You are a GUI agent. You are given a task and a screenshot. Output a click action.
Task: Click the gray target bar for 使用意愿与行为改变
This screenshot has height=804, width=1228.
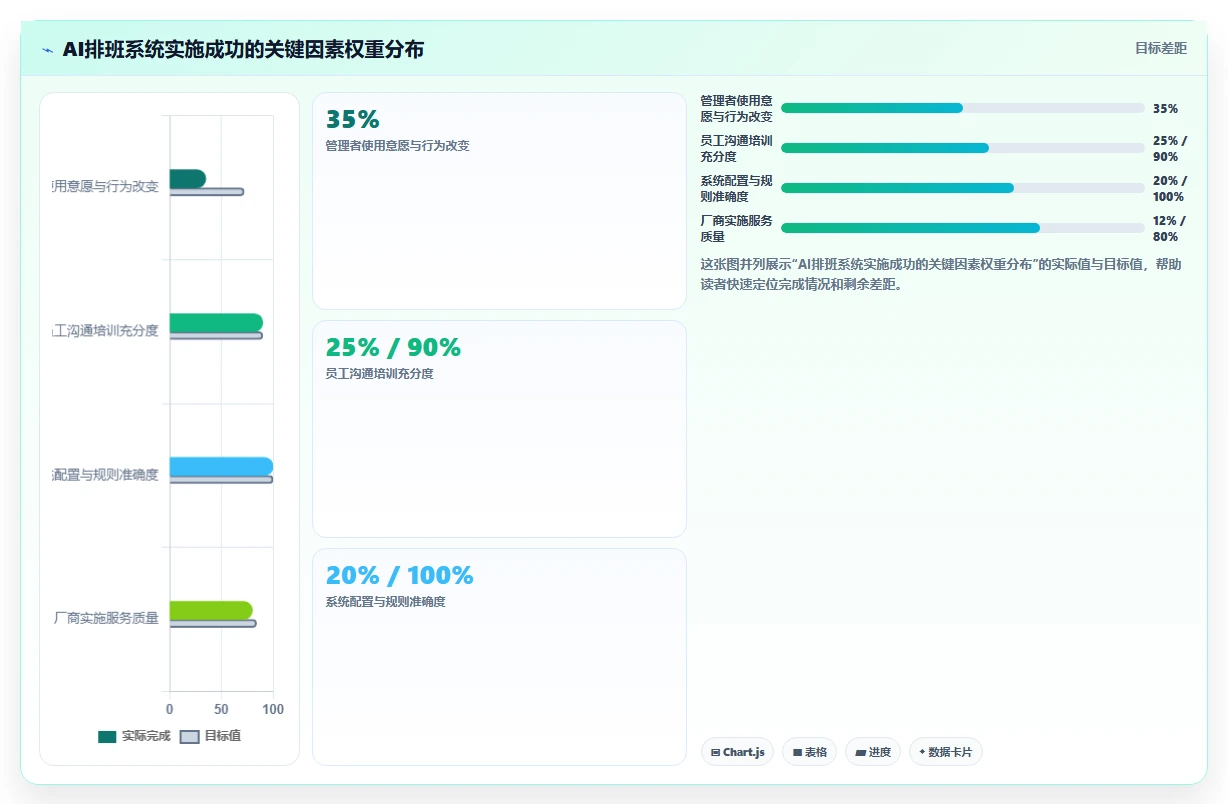point(206,192)
